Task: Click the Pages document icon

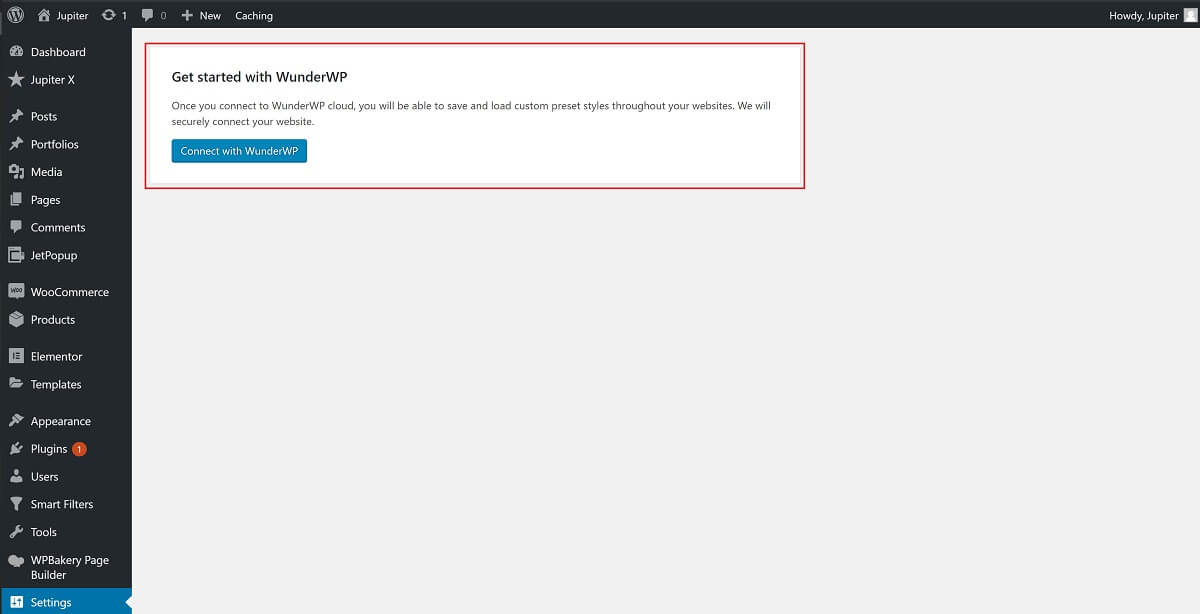Action: [x=16, y=200]
